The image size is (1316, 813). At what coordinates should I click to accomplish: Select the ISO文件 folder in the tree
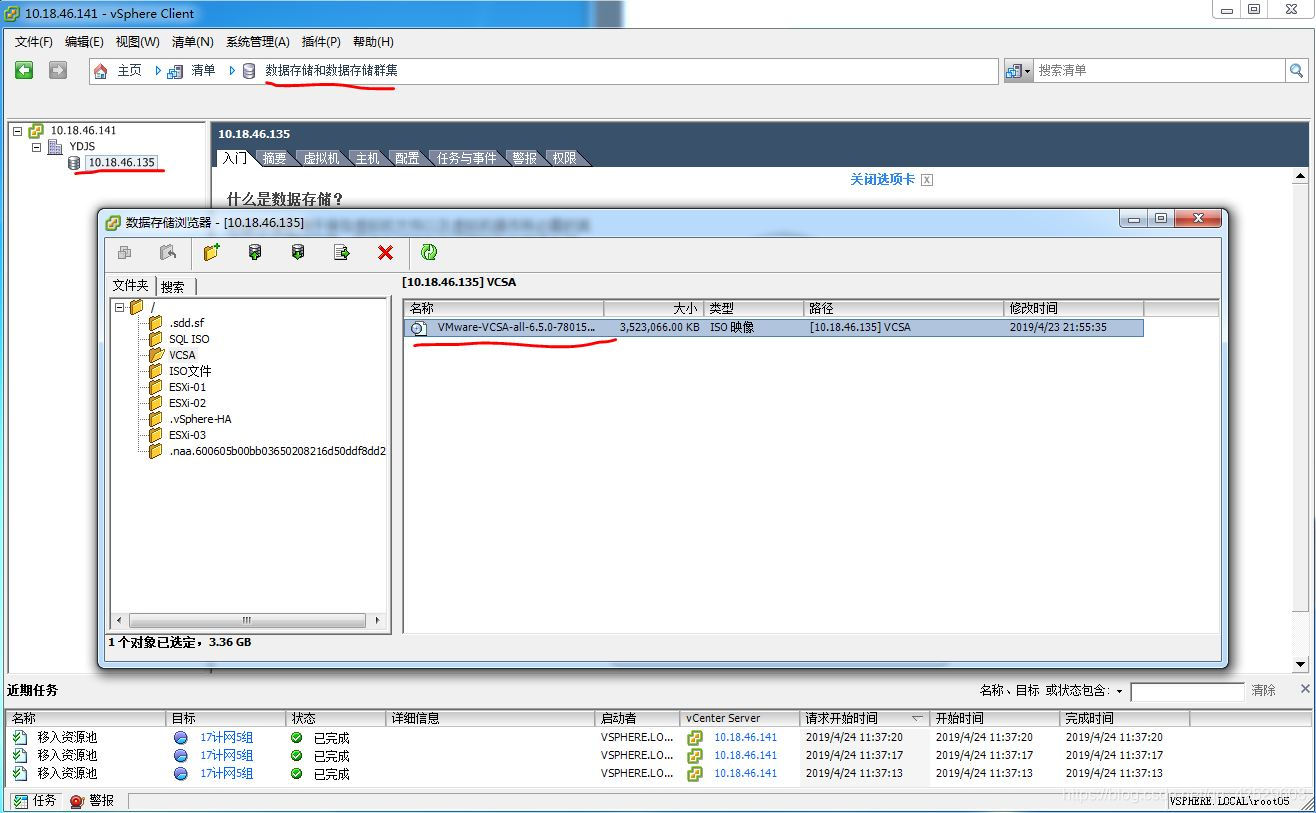(190, 371)
